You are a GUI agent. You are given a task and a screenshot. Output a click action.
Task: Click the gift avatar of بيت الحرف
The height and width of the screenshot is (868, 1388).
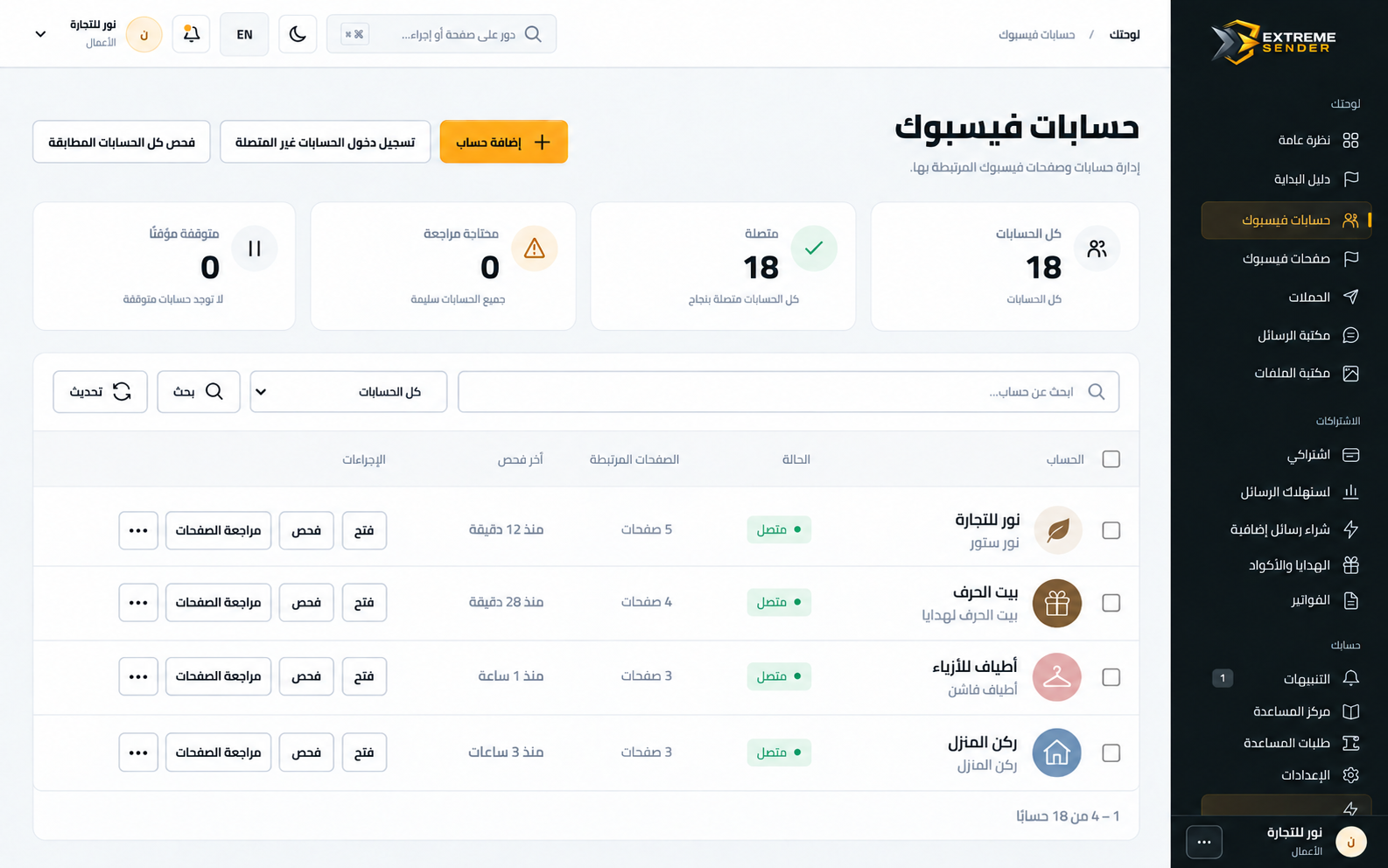(x=1057, y=603)
